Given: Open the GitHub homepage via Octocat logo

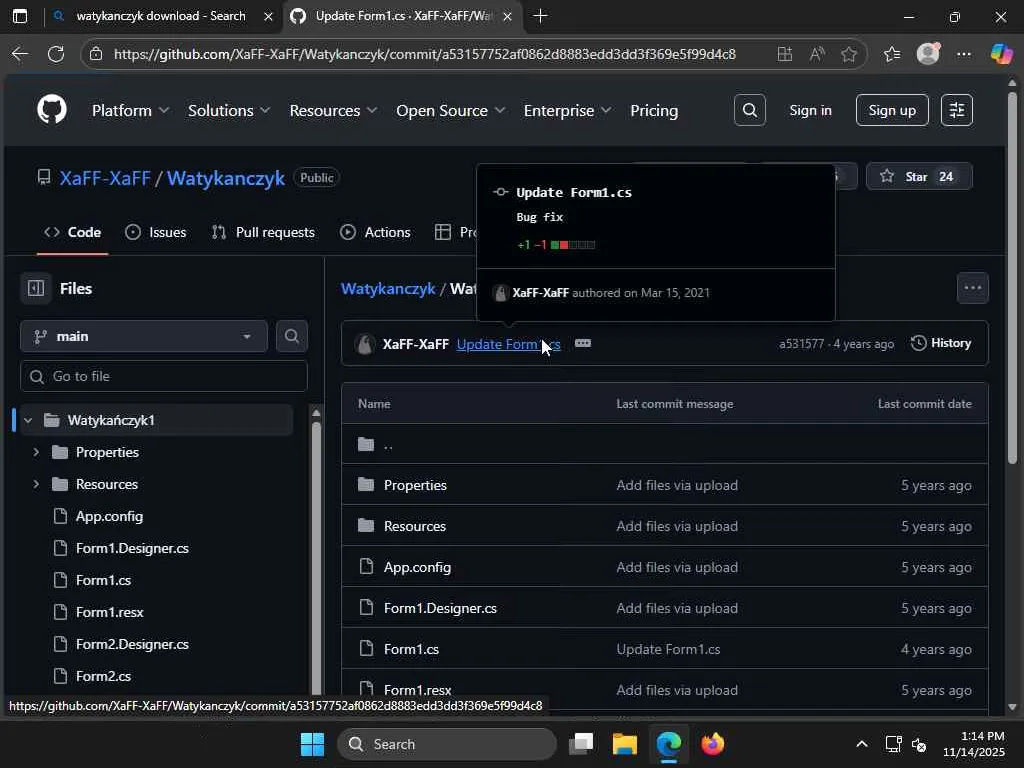Looking at the screenshot, I should pyautogui.click(x=52, y=110).
